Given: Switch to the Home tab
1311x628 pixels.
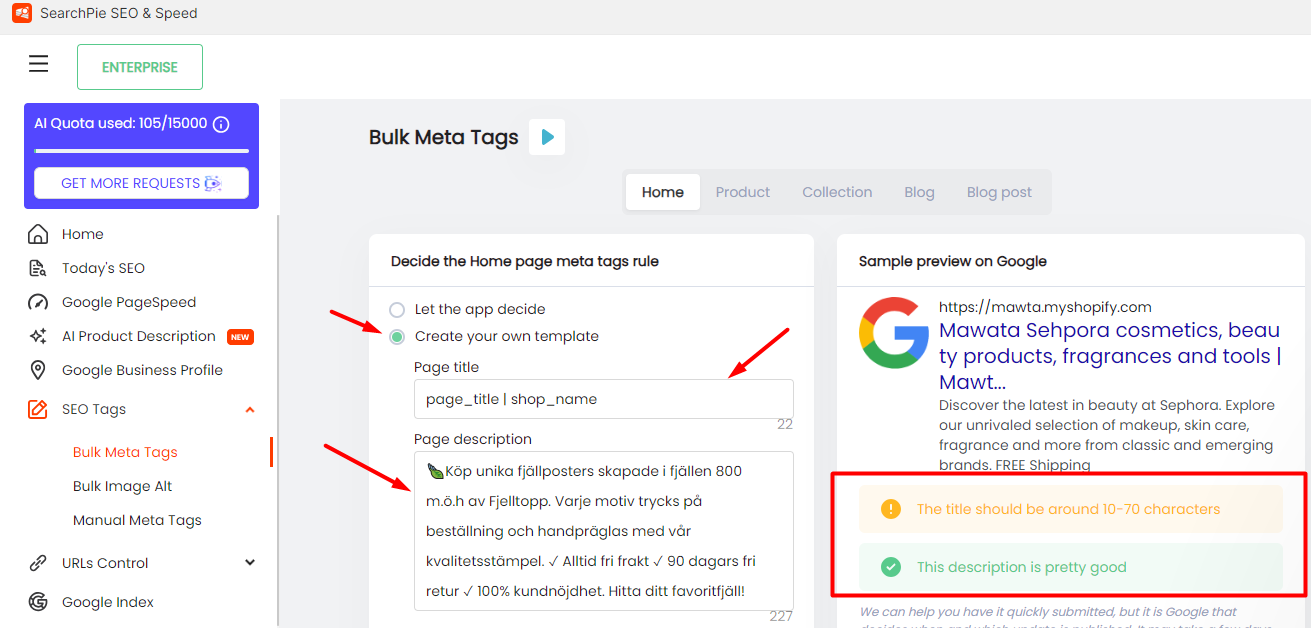Looking at the screenshot, I should tap(663, 192).
